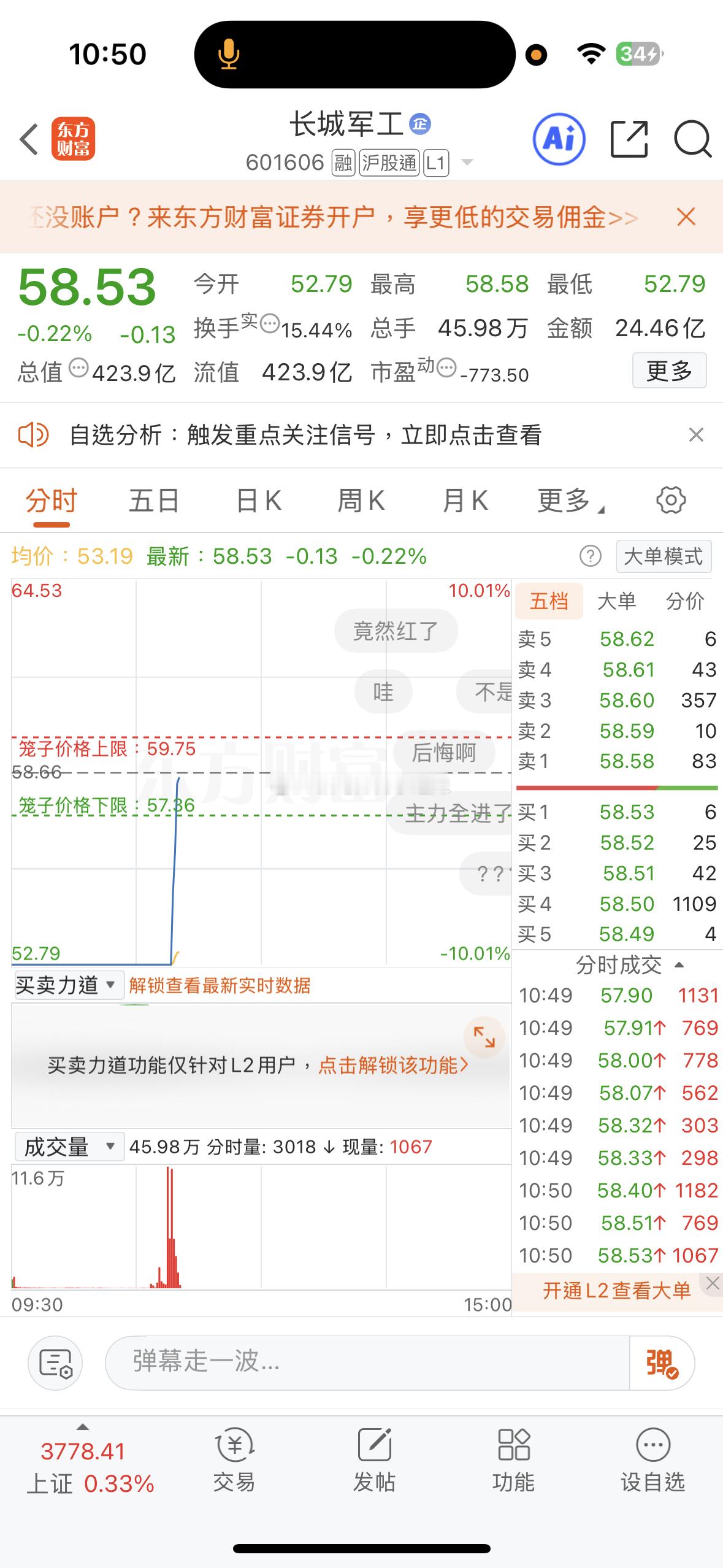Tap the 58.40 trade at 10:50
This screenshot has width=723, height=1568.
(618, 1190)
